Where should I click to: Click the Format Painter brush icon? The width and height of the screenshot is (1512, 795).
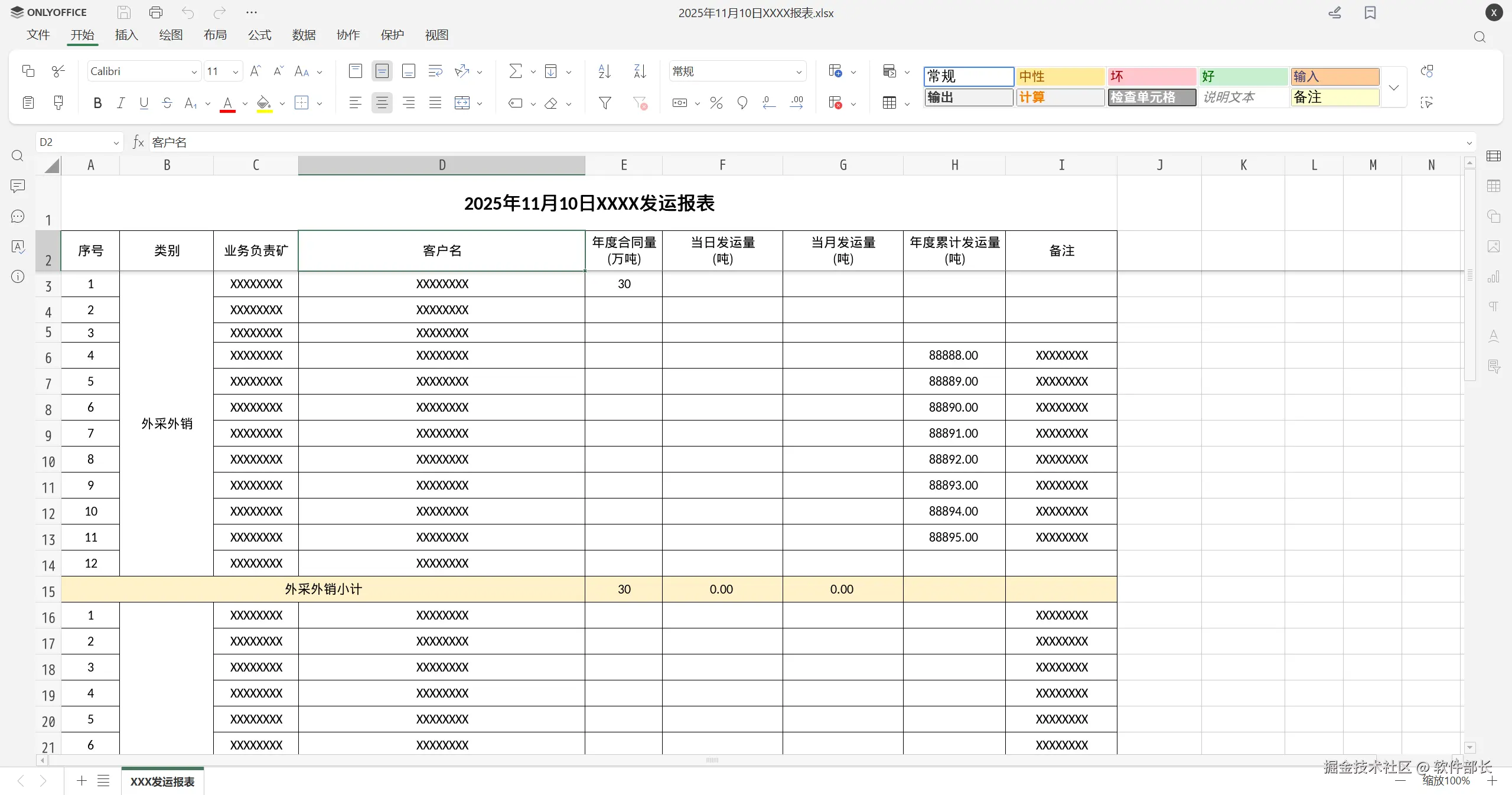click(x=58, y=103)
